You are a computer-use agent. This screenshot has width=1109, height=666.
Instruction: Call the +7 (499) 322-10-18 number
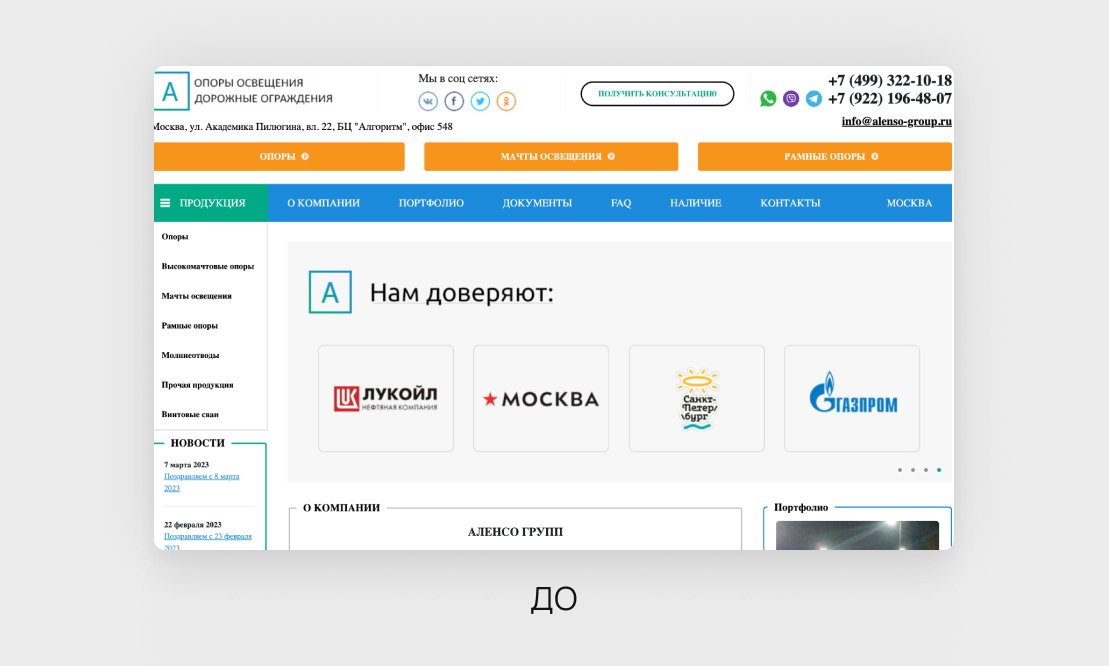(x=890, y=81)
